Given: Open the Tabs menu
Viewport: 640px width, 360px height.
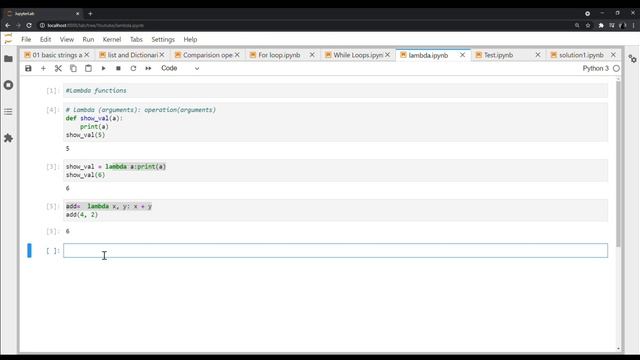Looking at the screenshot, I should [136, 40].
